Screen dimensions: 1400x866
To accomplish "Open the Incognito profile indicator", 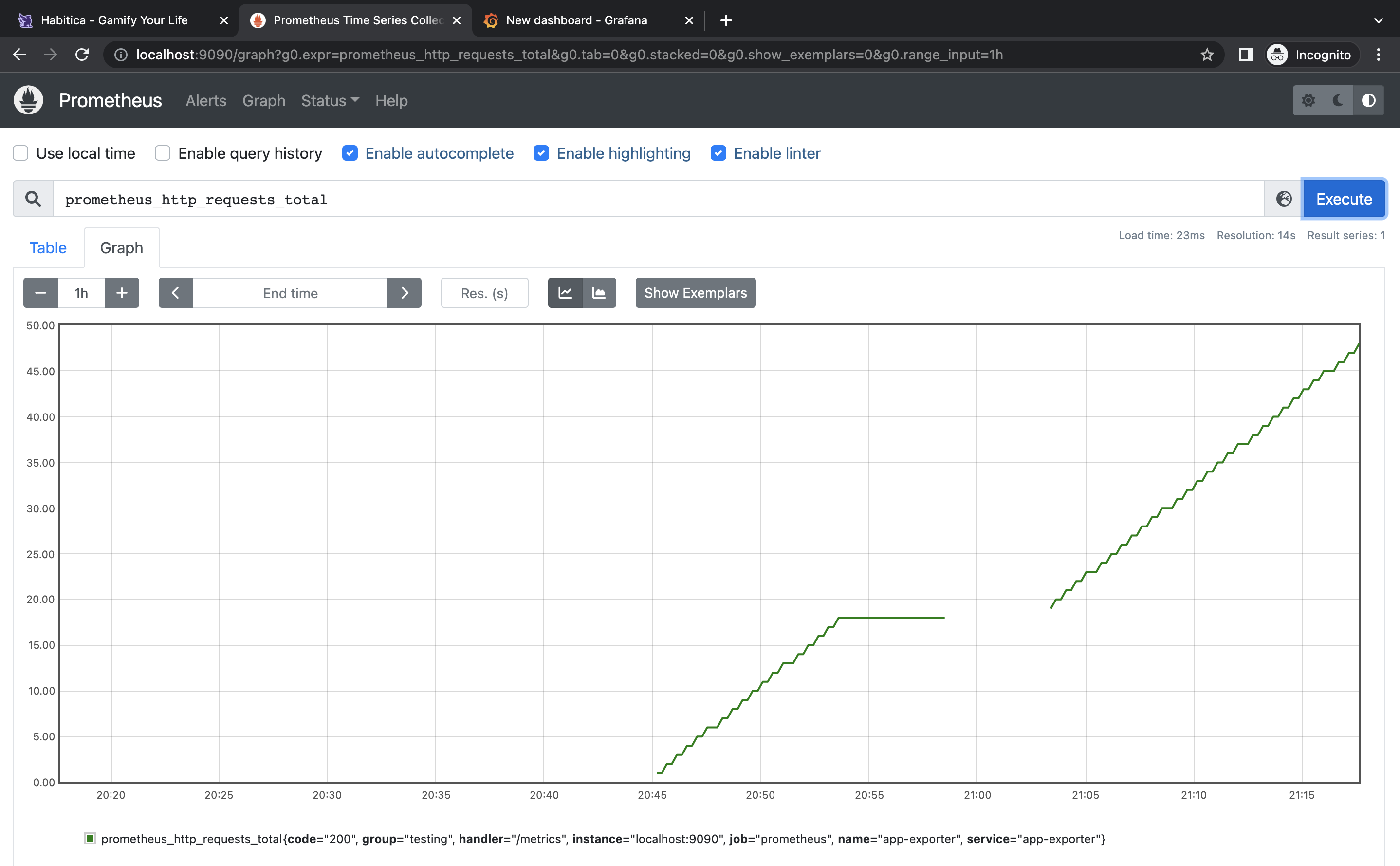I will click(x=1312, y=55).
